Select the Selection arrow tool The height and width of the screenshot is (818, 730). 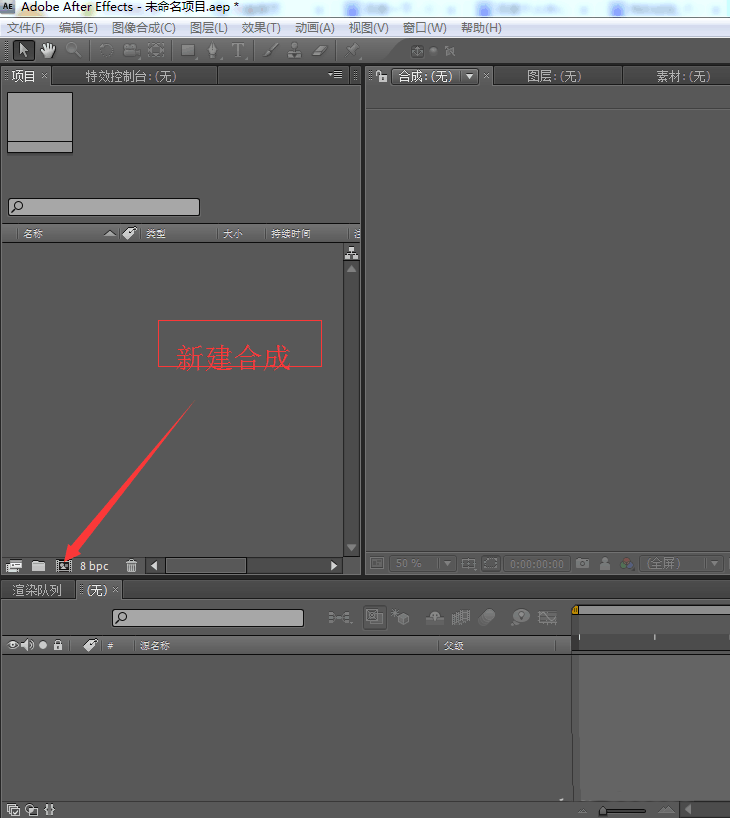pos(23,51)
